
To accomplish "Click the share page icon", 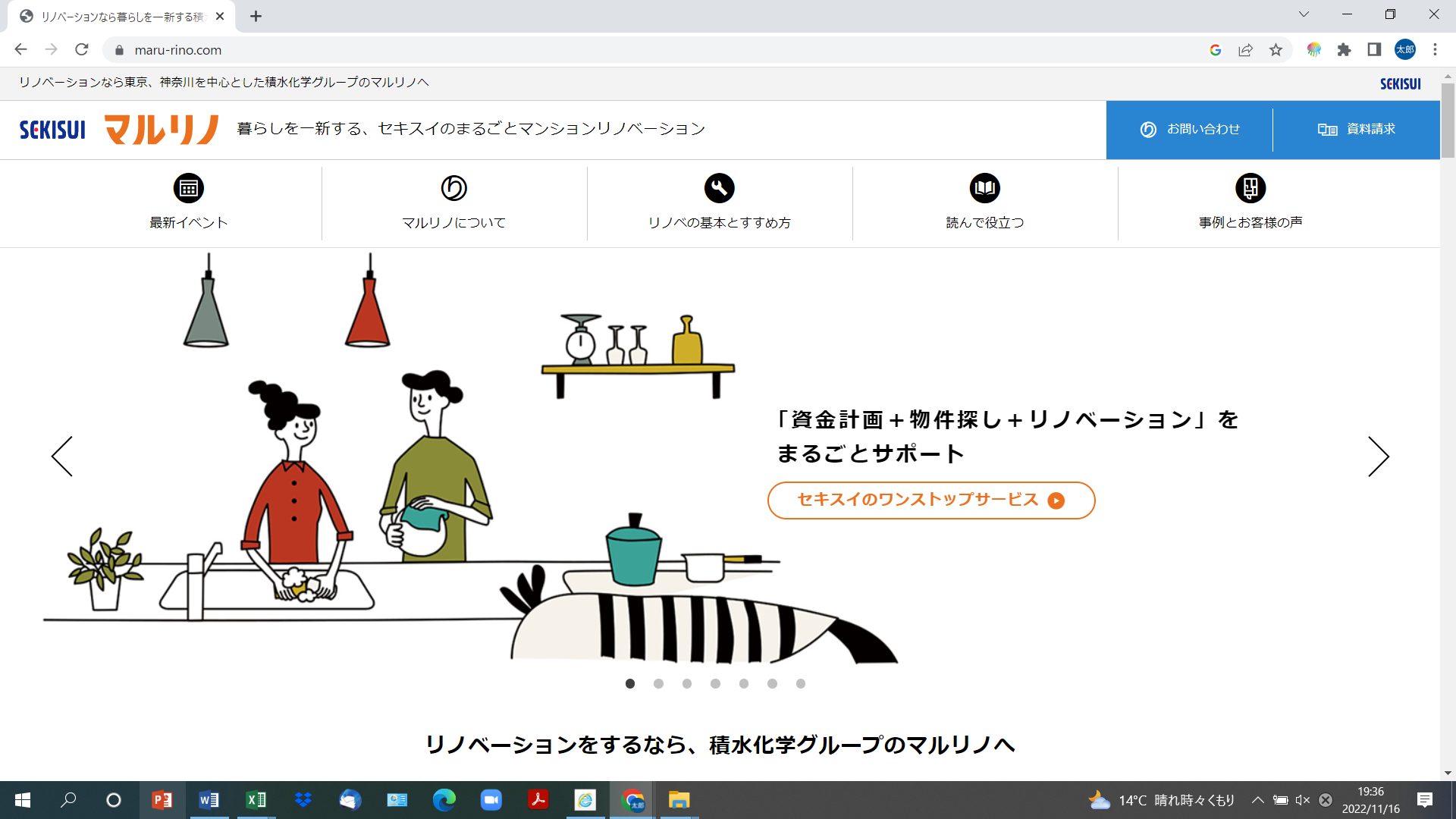I will 1245,50.
